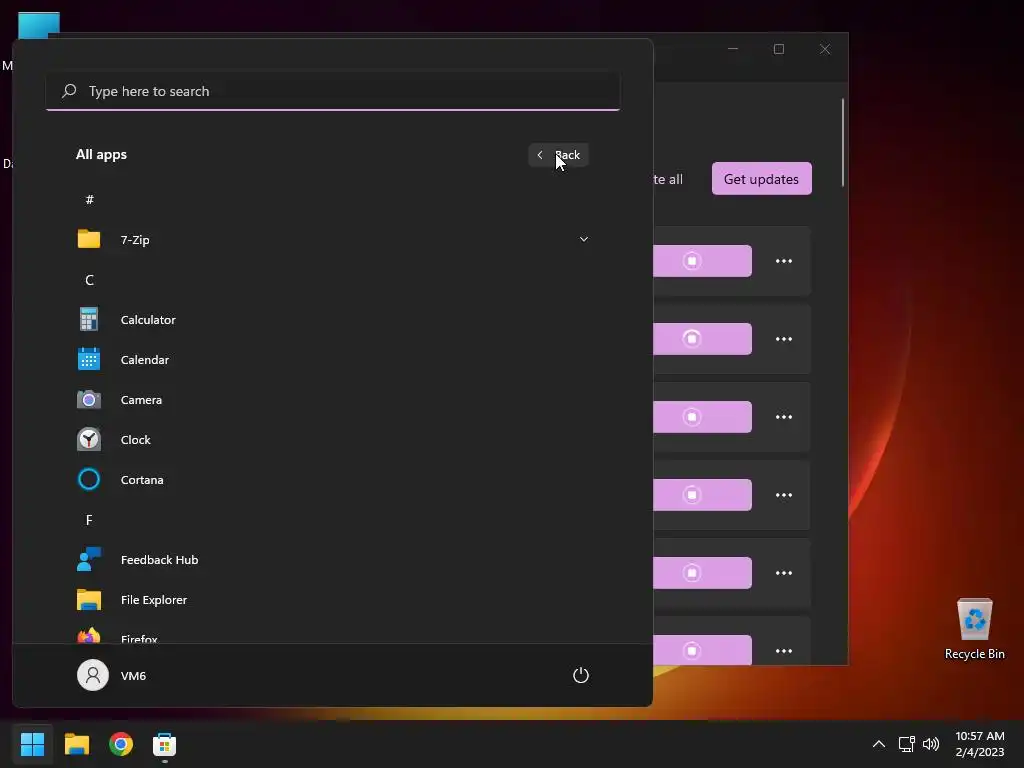This screenshot has width=1024, height=768.
Task: Click the partially hidden update all link
Action: [x=668, y=179]
